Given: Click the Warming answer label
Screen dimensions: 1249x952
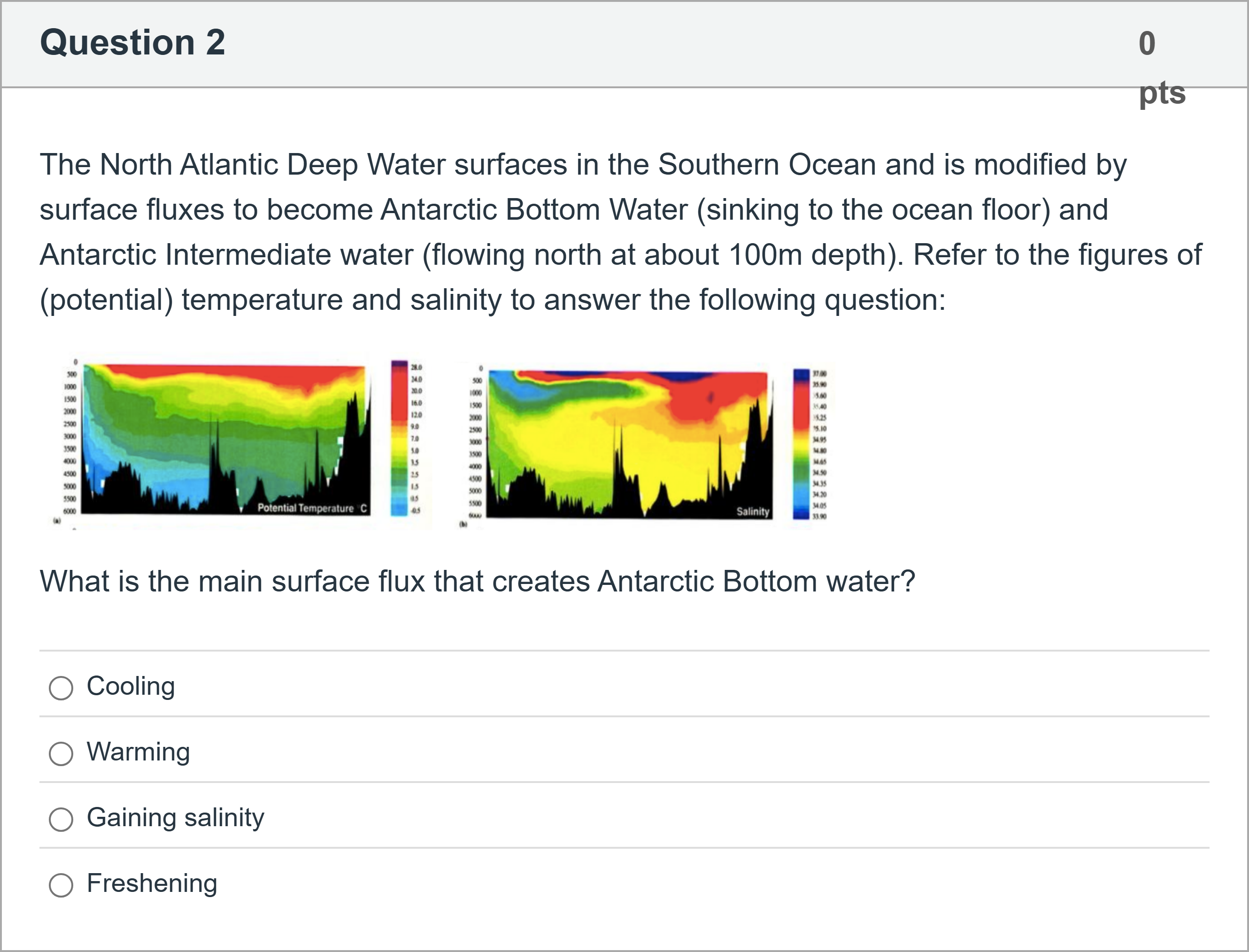Looking at the screenshot, I should tap(138, 752).
